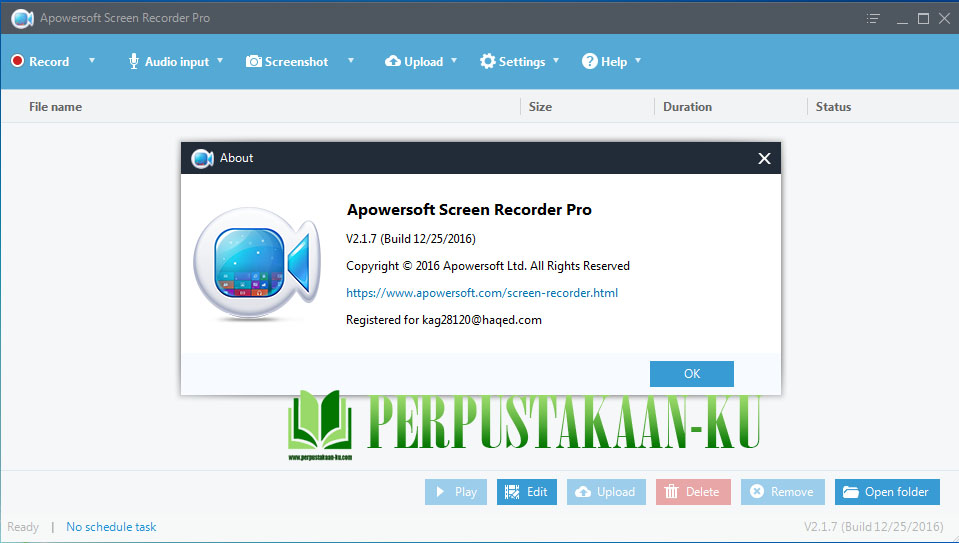
Task: Click the Copyright 2016 Apowersoft Ltd. text
Action: (x=488, y=266)
